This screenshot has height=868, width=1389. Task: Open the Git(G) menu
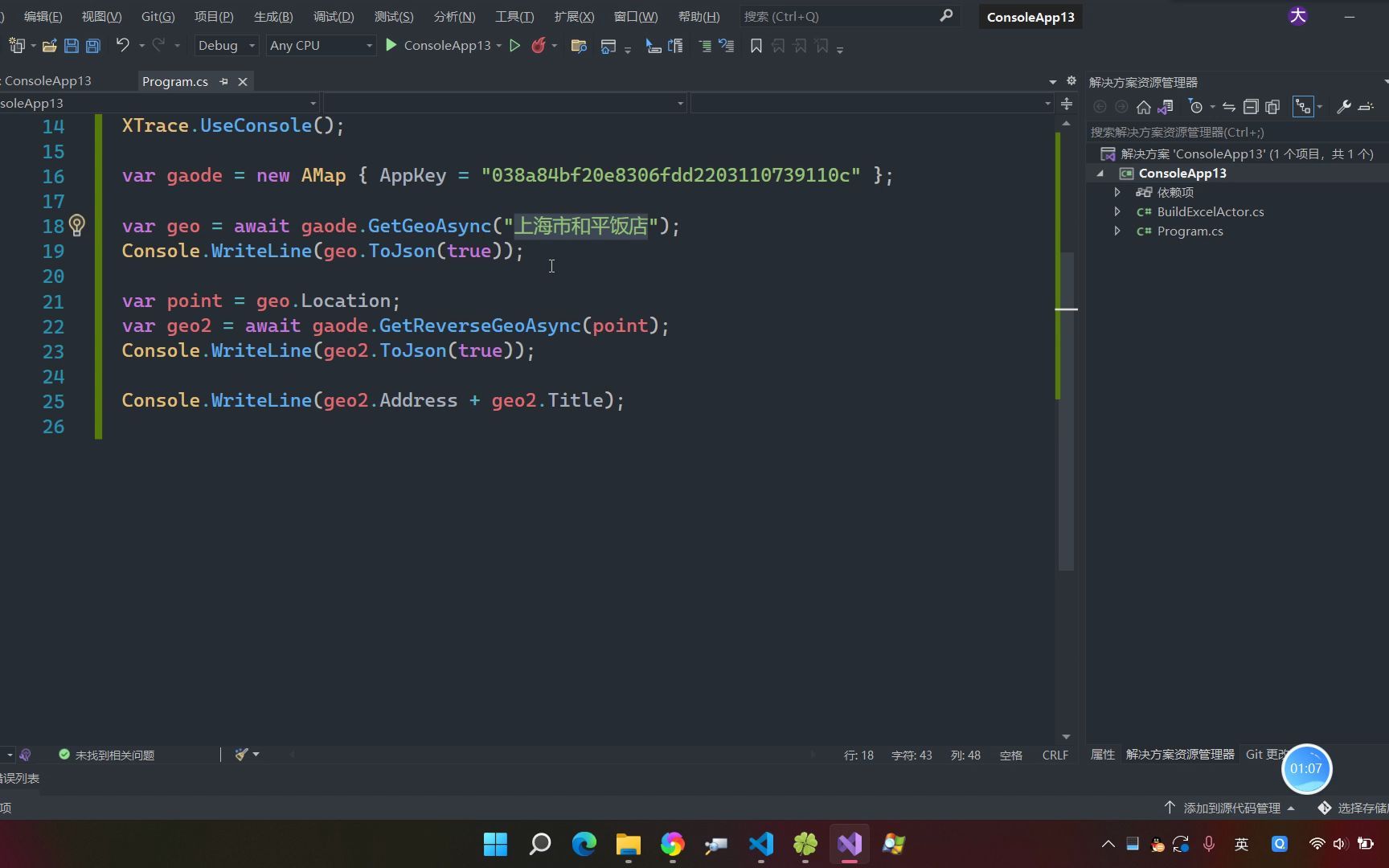tap(158, 16)
